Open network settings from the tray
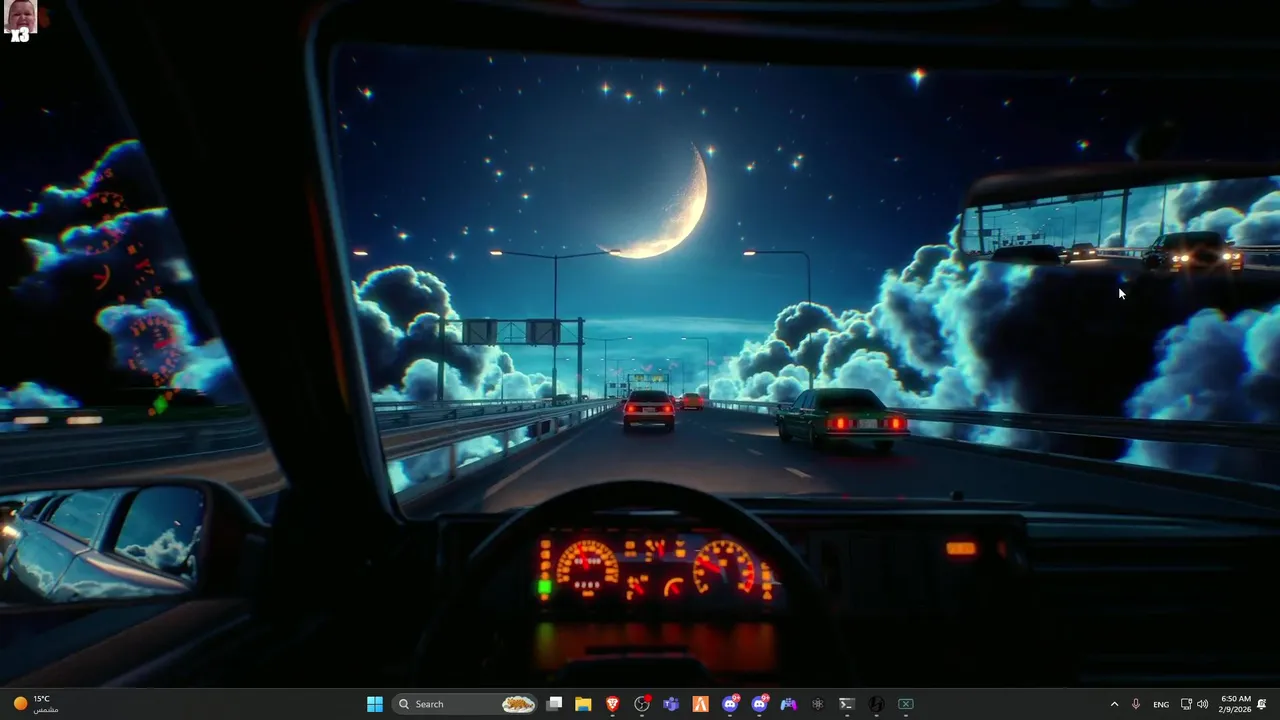The height and width of the screenshot is (720, 1280). [1186, 704]
